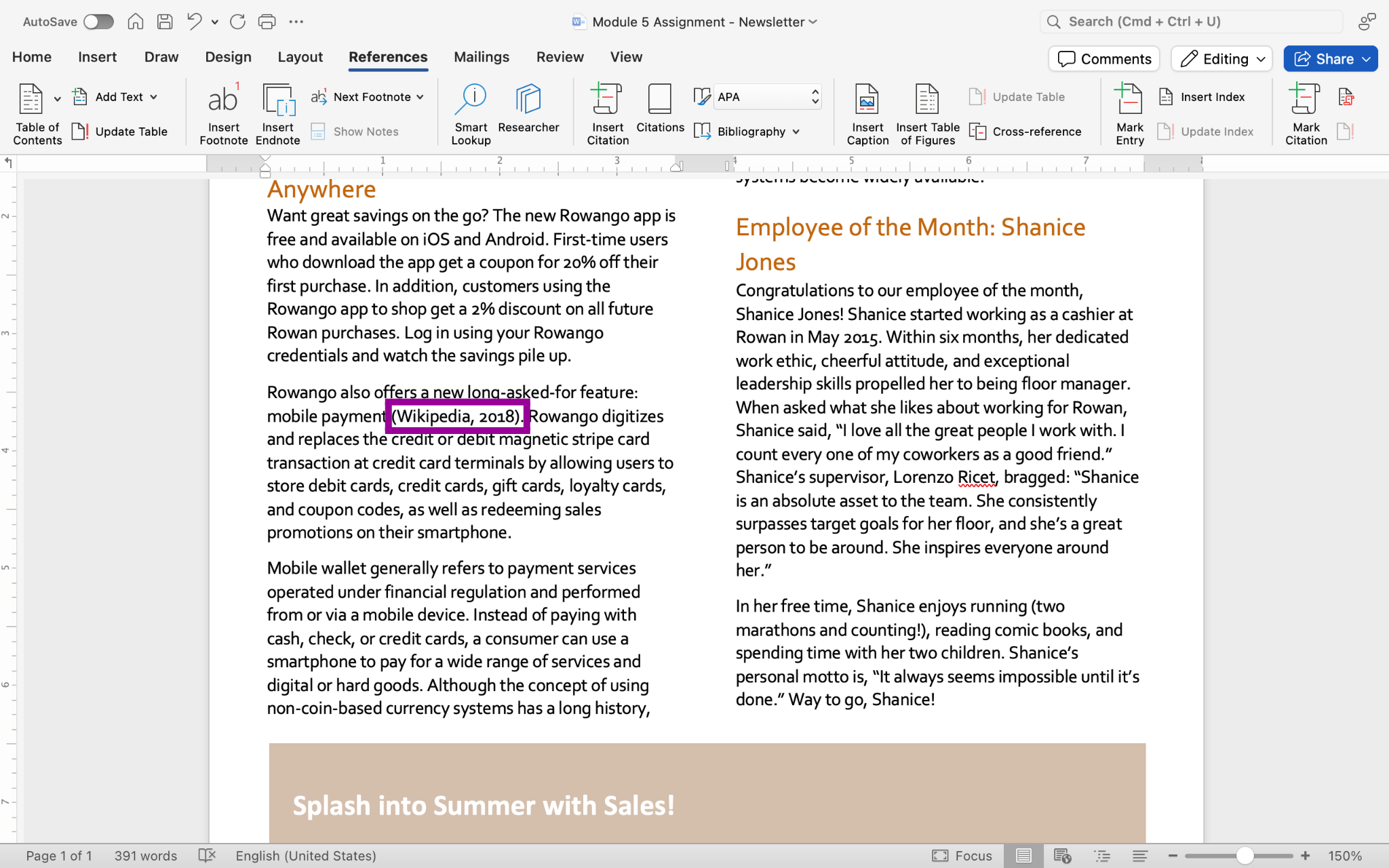Switch to the View tab
Image resolution: width=1389 pixels, height=868 pixels.
(626, 58)
